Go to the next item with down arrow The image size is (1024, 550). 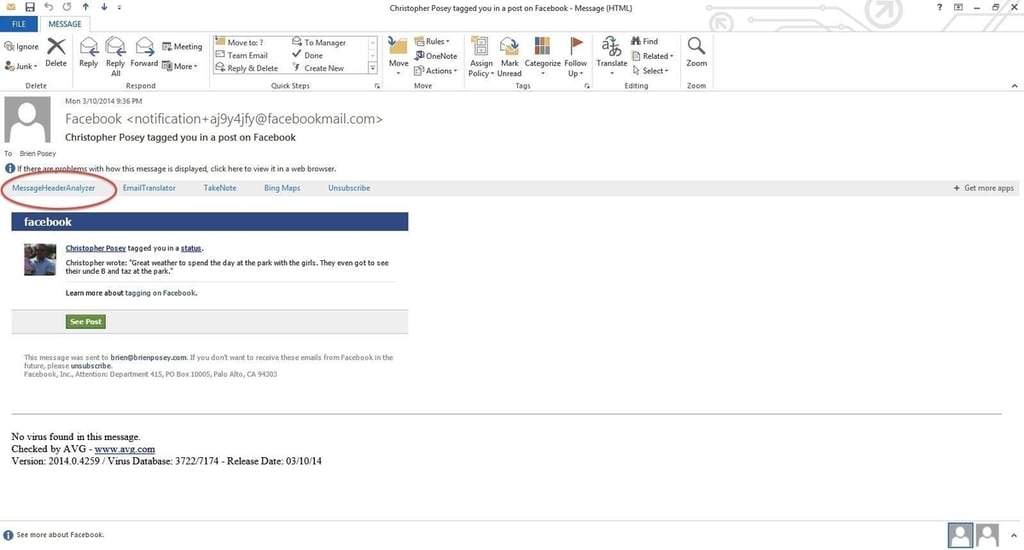click(104, 7)
